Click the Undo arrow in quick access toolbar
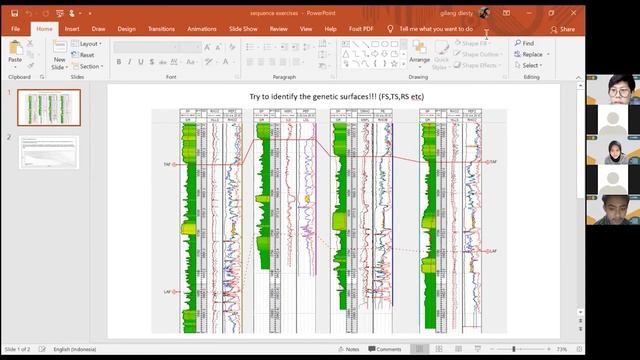This screenshot has width=640, height=360. pyautogui.click(x=29, y=13)
